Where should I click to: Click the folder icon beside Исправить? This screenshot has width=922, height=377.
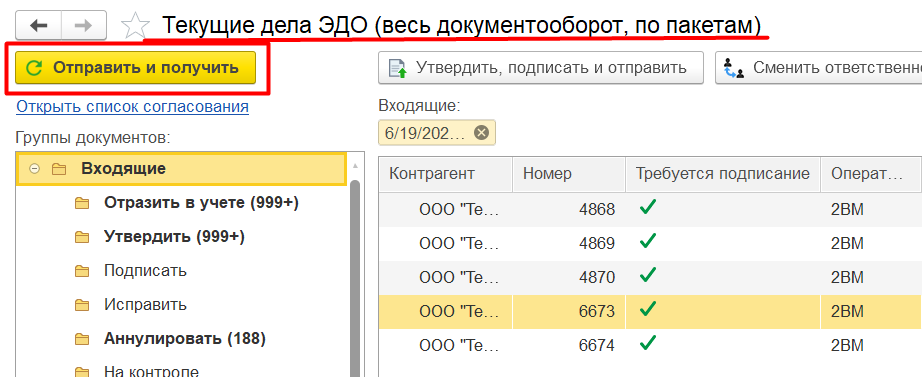pyautogui.click(x=82, y=305)
